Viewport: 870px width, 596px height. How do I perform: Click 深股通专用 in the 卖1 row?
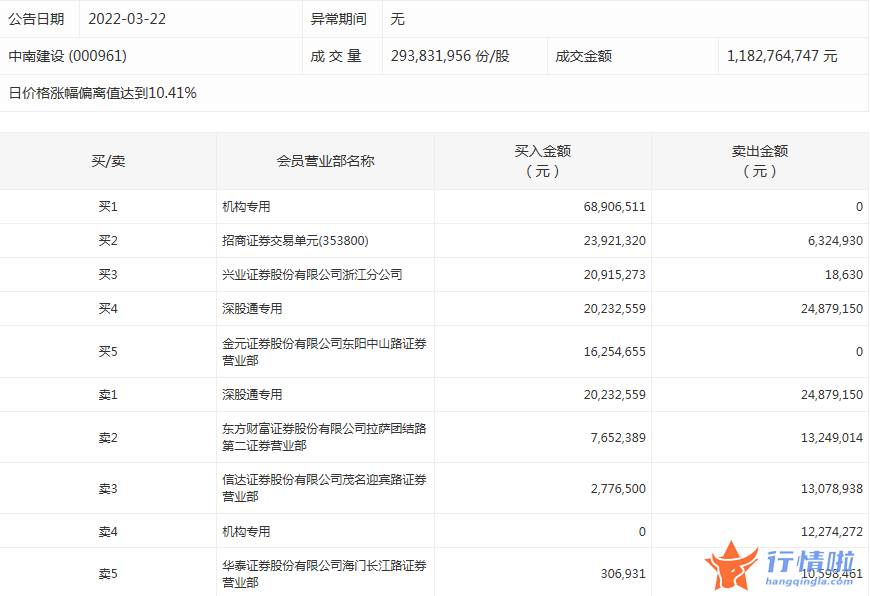pos(252,395)
